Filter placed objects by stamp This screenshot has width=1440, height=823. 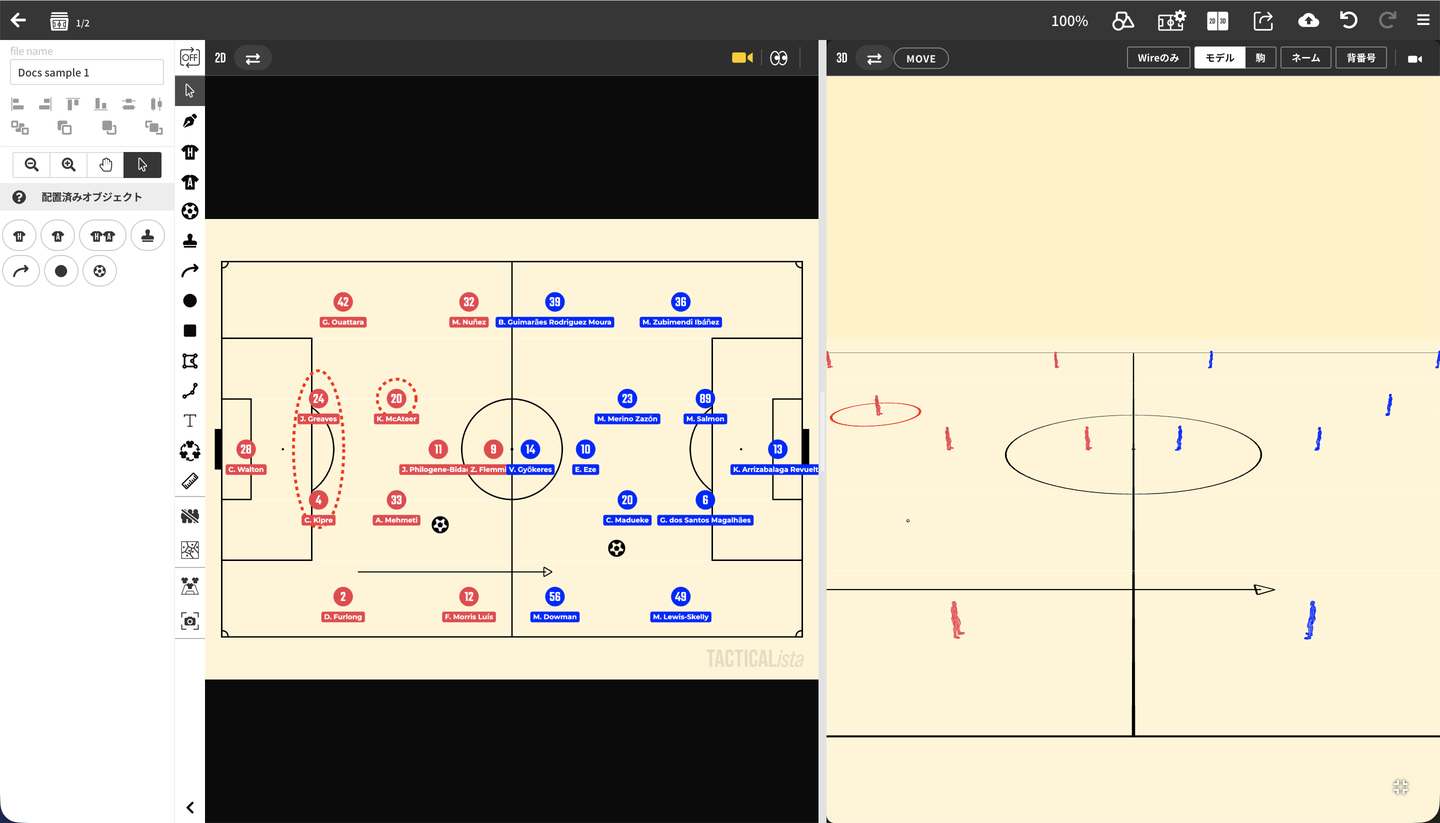tap(147, 236)
